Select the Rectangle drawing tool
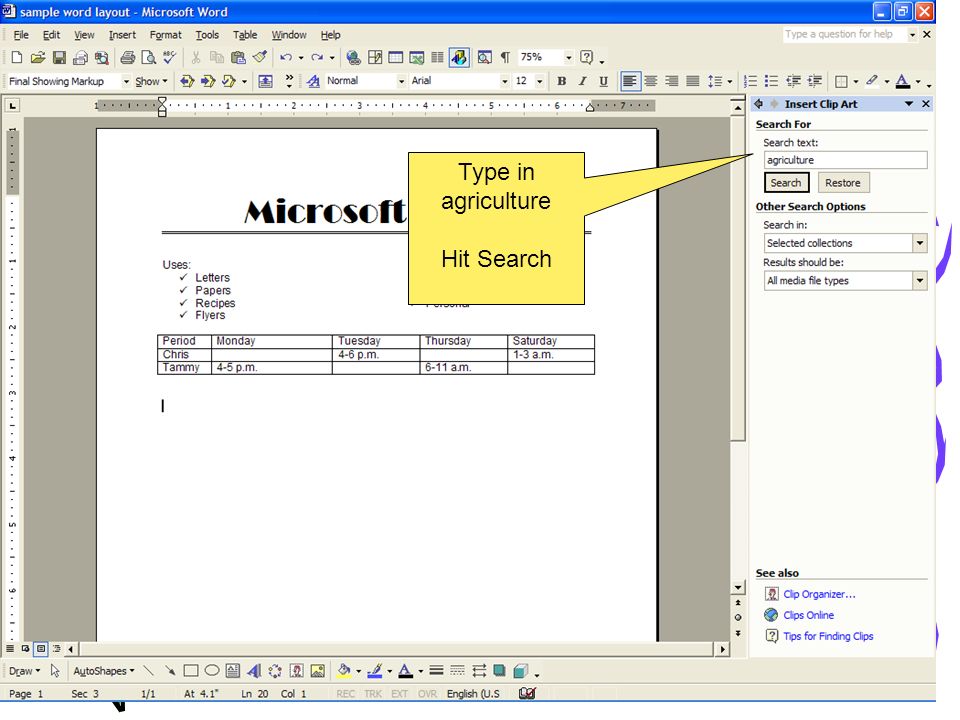960x720 pixels. pyautogui.click(x=191, y=672)
